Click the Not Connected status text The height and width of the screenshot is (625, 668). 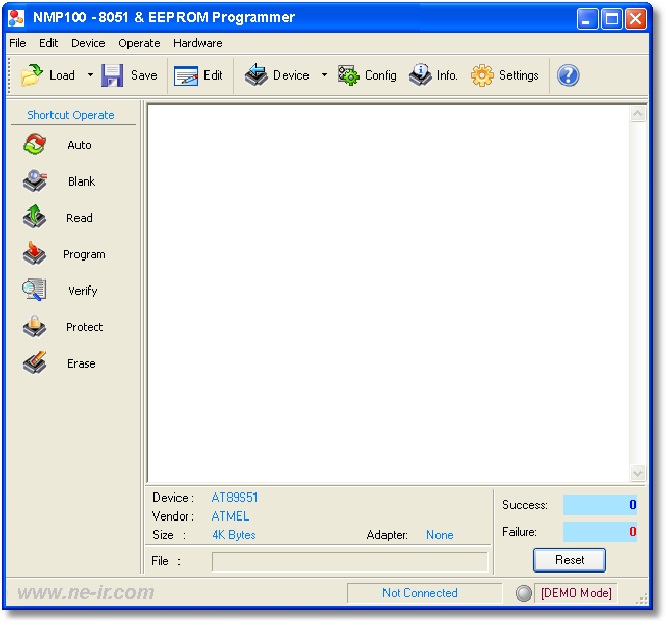coord(420,593)
